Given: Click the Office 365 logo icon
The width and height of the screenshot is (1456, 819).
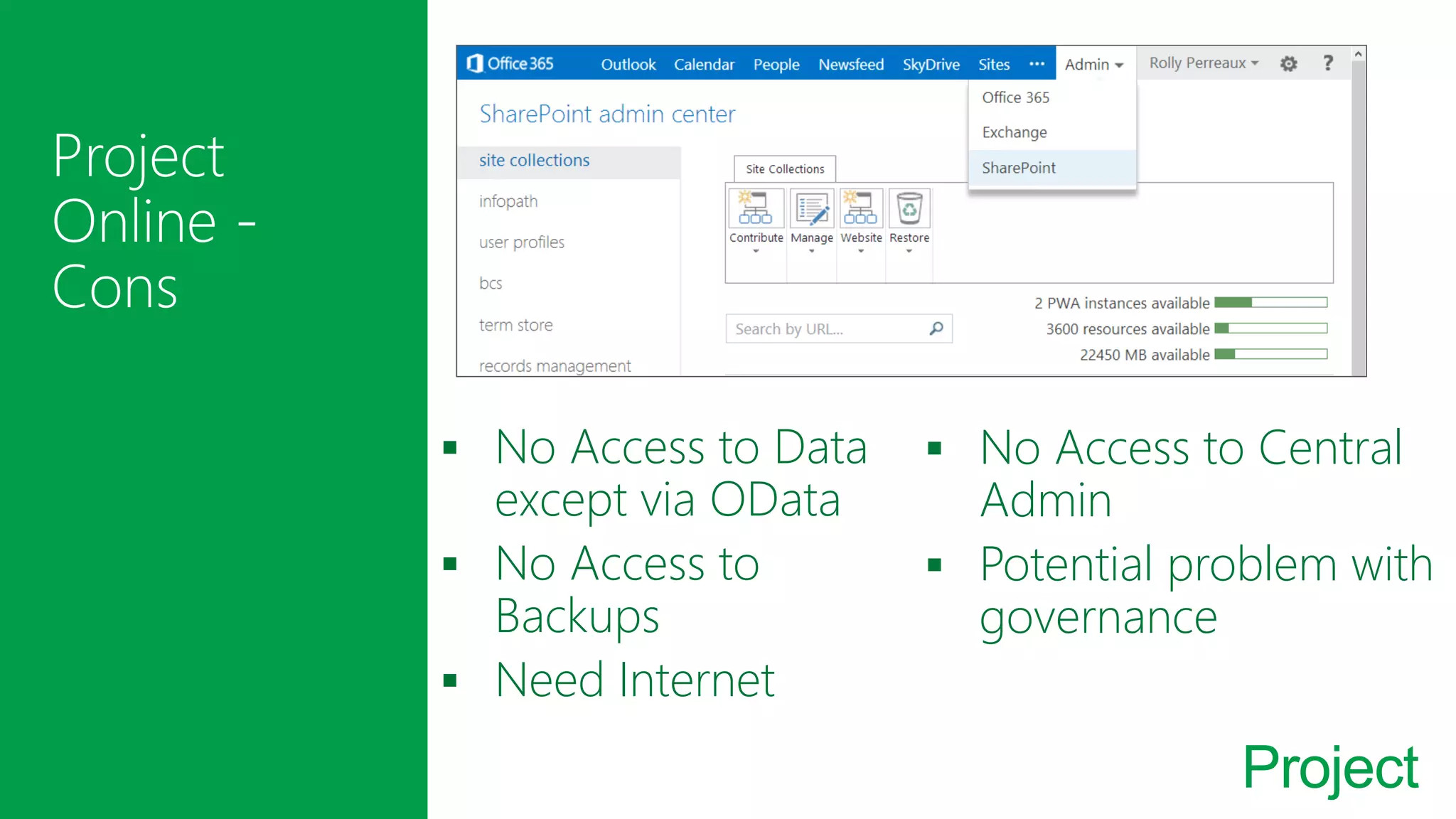Looking at the screenshot, I should click(x=475, y=64).
